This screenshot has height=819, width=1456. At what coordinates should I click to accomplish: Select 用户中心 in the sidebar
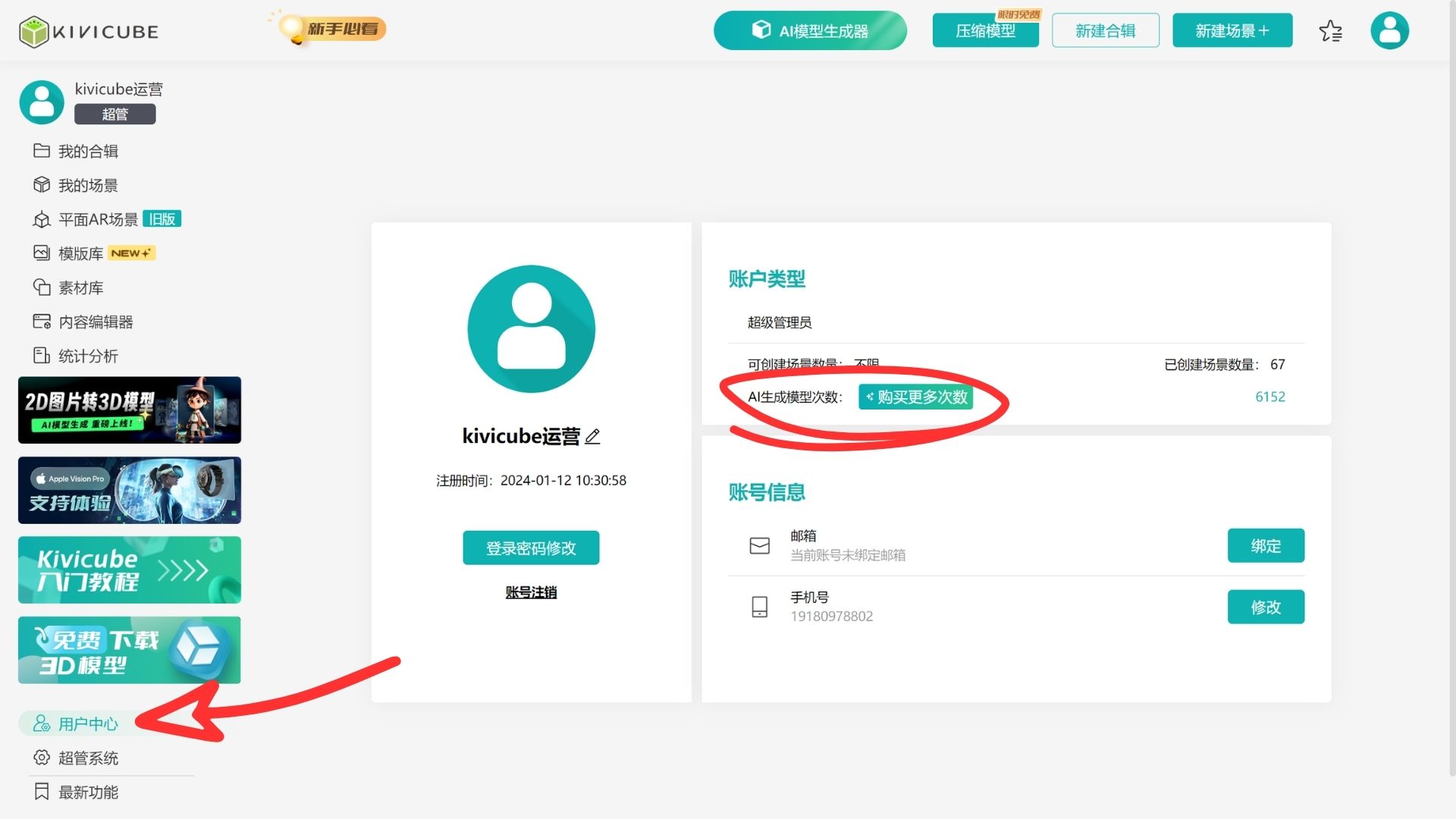click(x=88, y=723)
